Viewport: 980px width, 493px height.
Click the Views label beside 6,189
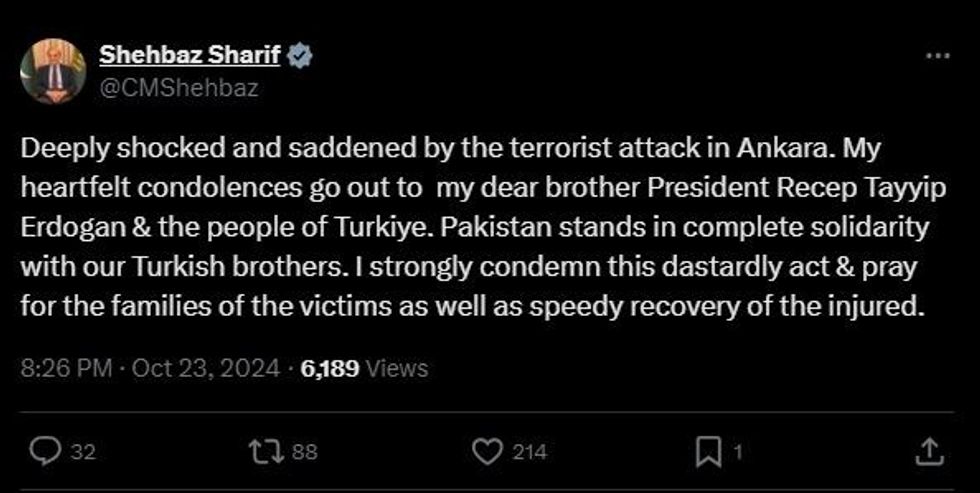pos(397,368)
